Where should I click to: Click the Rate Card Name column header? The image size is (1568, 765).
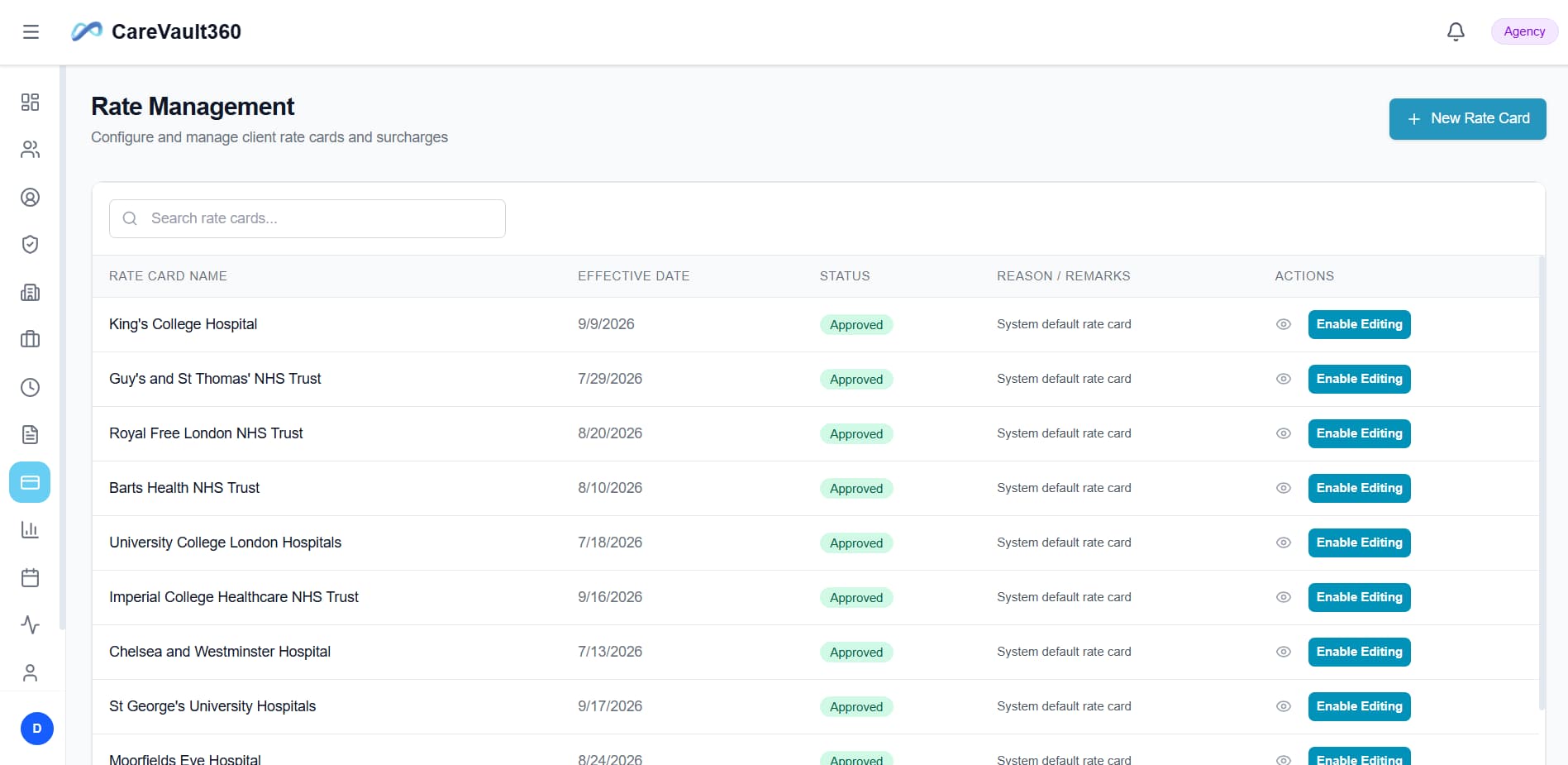[x=168, y=276]
